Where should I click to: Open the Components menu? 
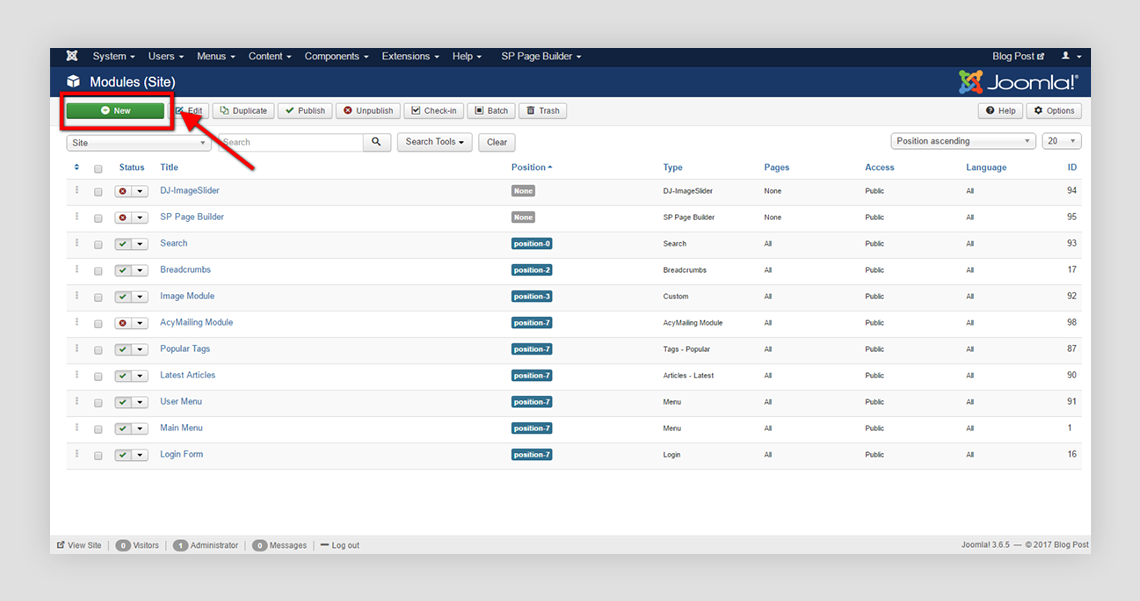(x=336, y=56)
